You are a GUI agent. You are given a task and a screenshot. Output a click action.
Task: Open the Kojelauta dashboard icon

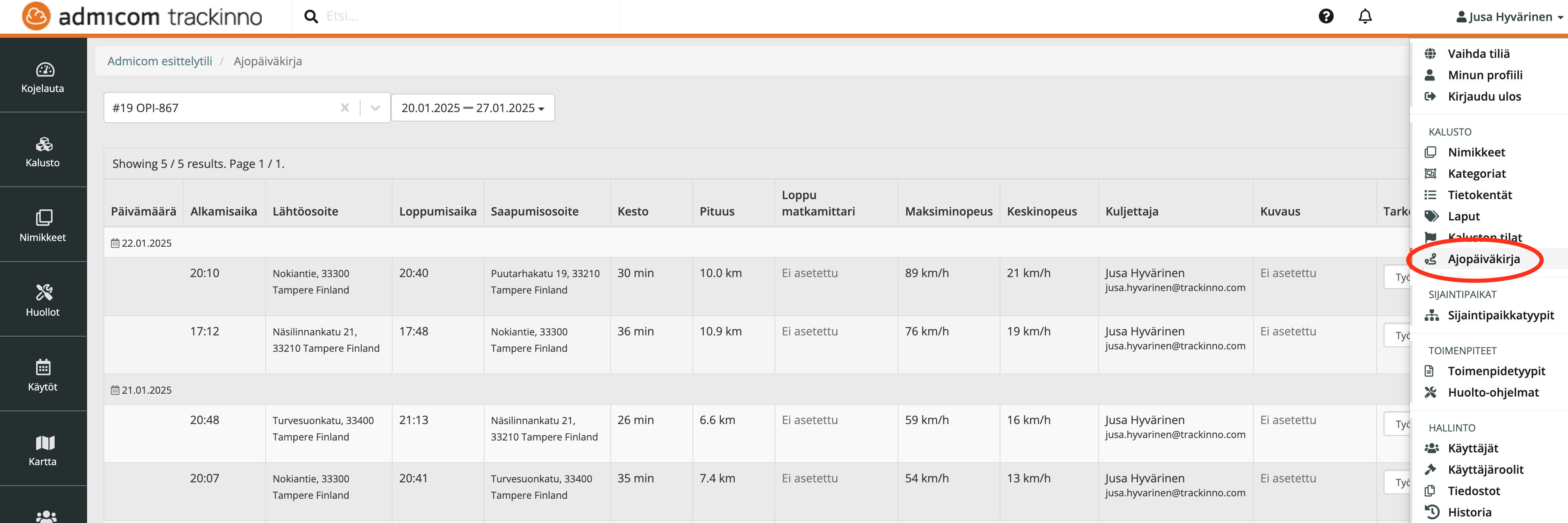tap(43, 77)
